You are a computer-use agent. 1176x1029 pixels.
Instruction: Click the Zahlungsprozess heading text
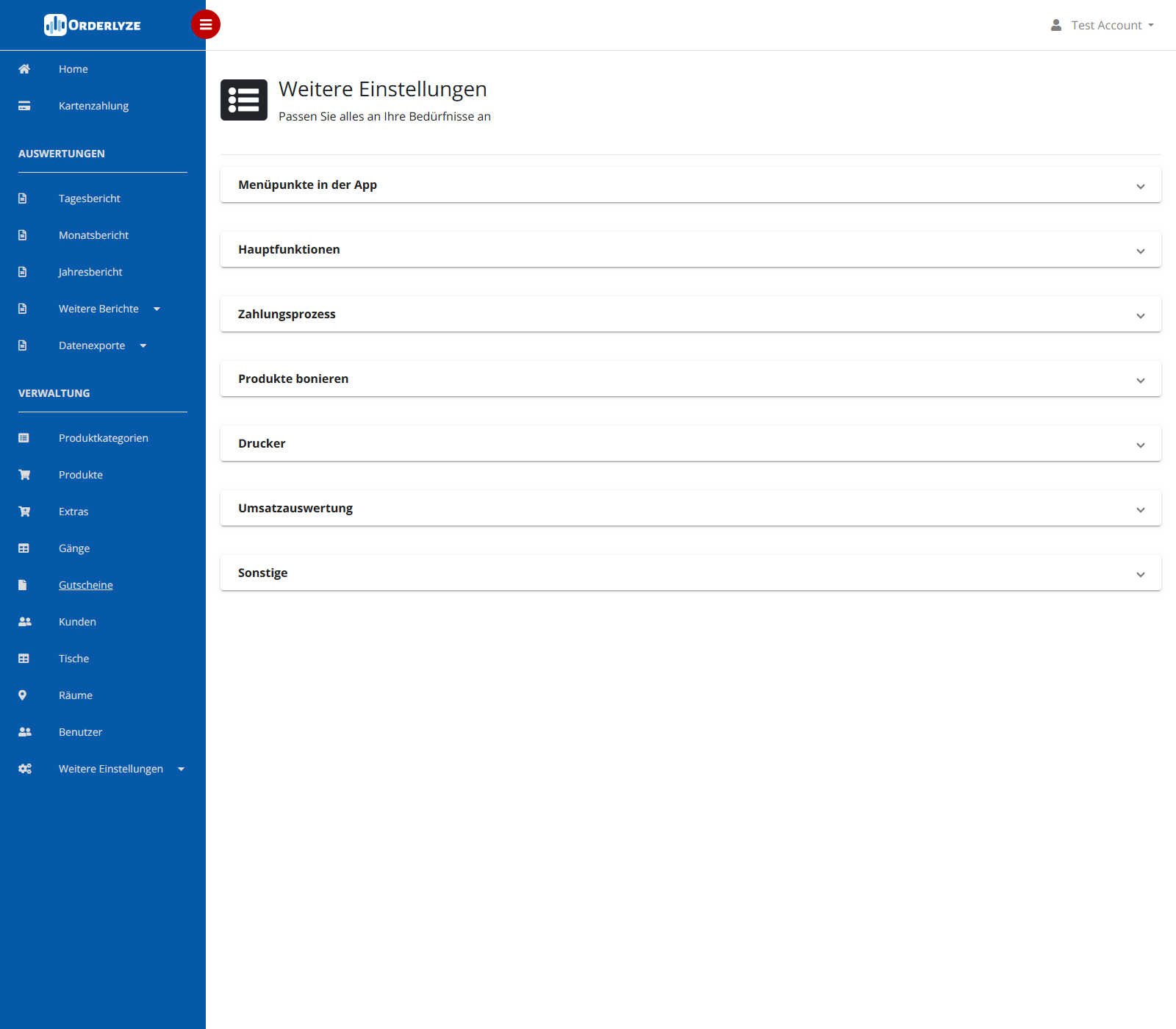287,314
